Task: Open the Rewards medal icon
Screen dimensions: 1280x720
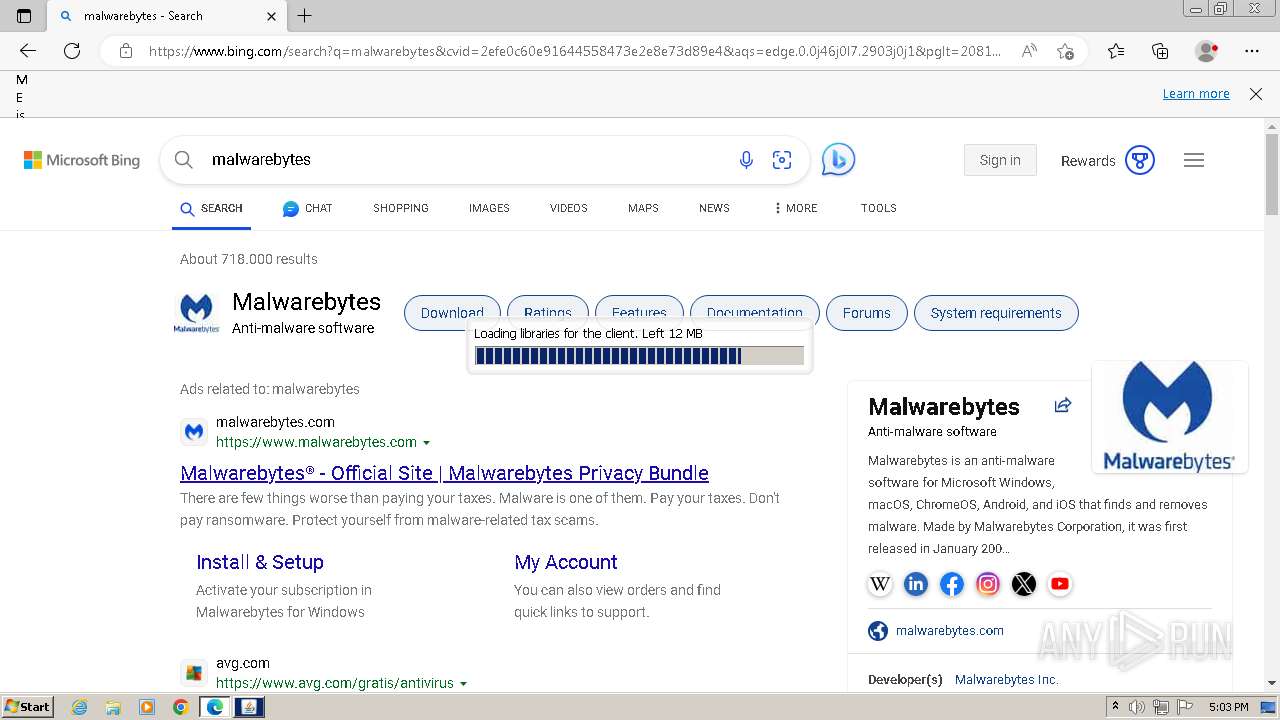Action: tap(1140, 160)
